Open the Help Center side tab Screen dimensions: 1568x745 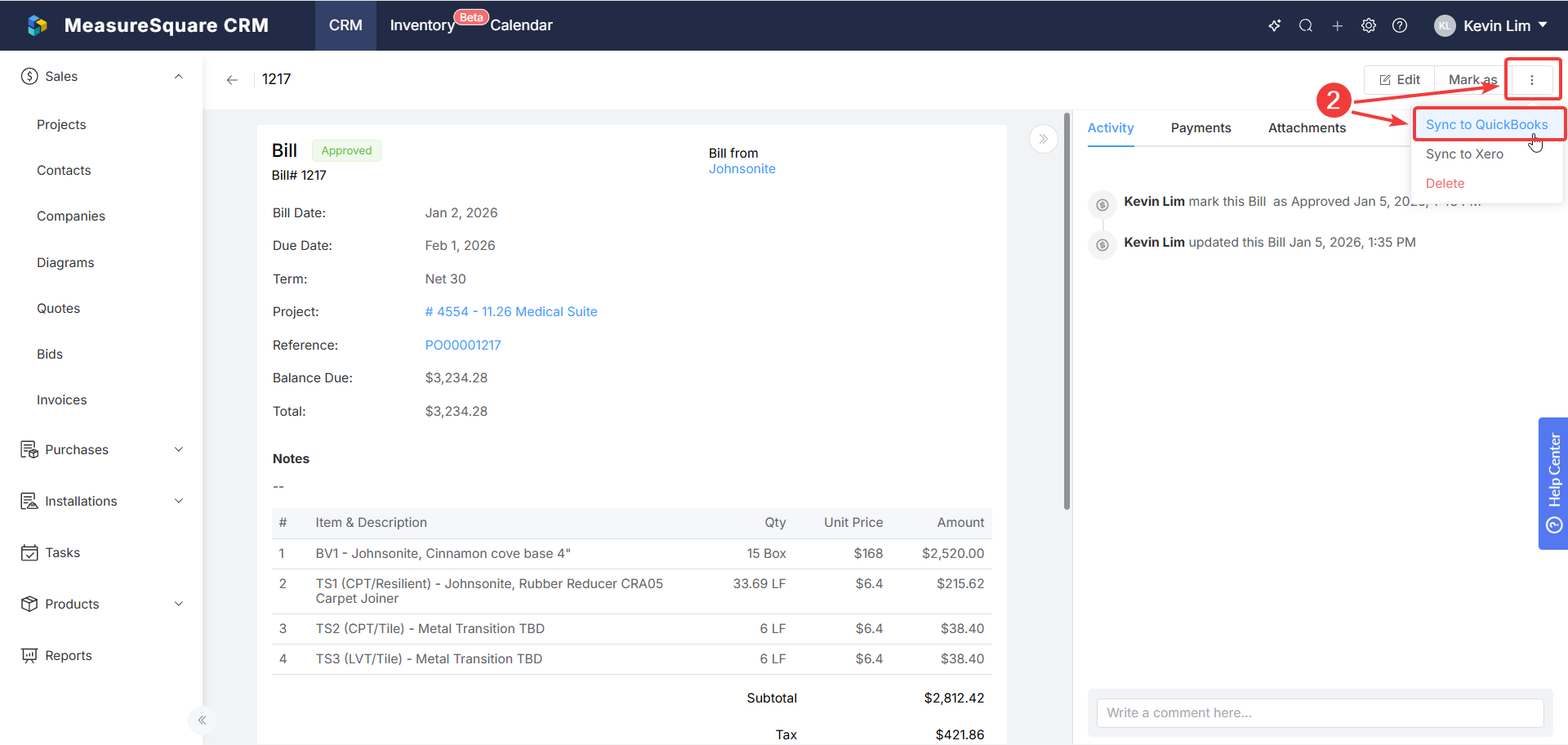(1553, 484)
